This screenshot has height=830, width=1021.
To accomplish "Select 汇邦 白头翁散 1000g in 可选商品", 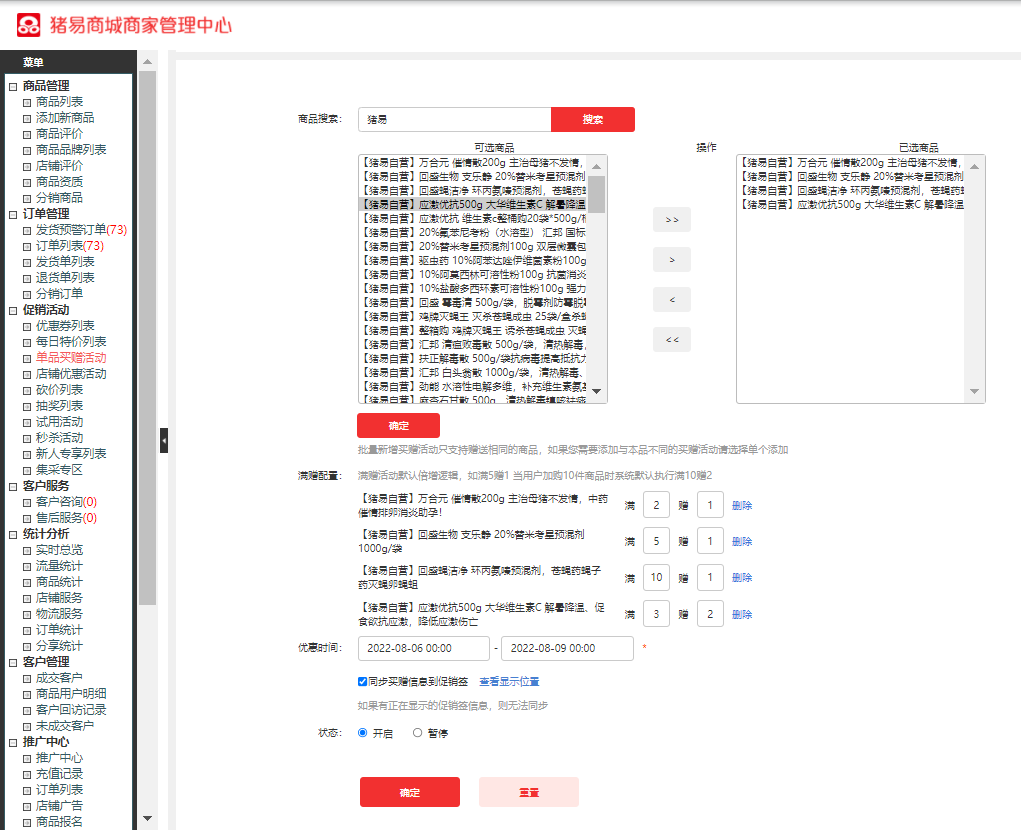I will 473,372.
